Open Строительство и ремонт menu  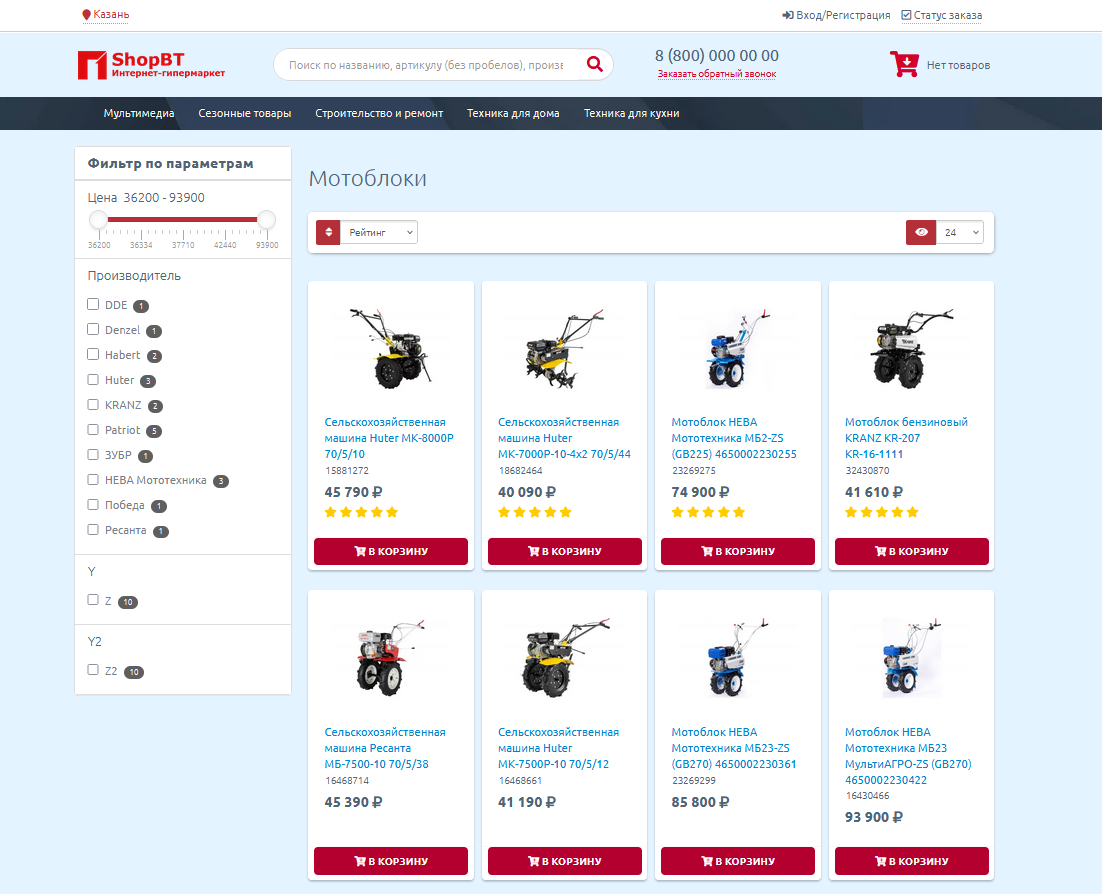[380, 113]
